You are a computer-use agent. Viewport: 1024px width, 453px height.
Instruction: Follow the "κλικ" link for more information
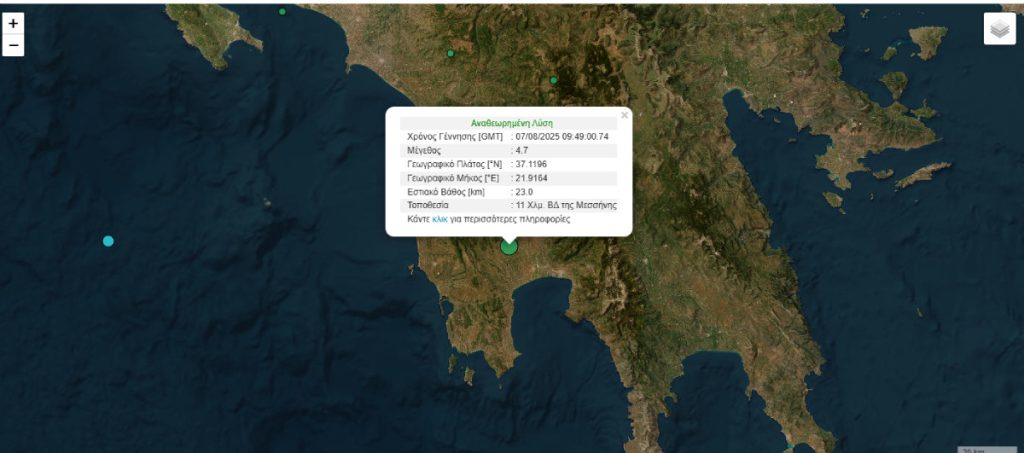[x=439, y=218]
